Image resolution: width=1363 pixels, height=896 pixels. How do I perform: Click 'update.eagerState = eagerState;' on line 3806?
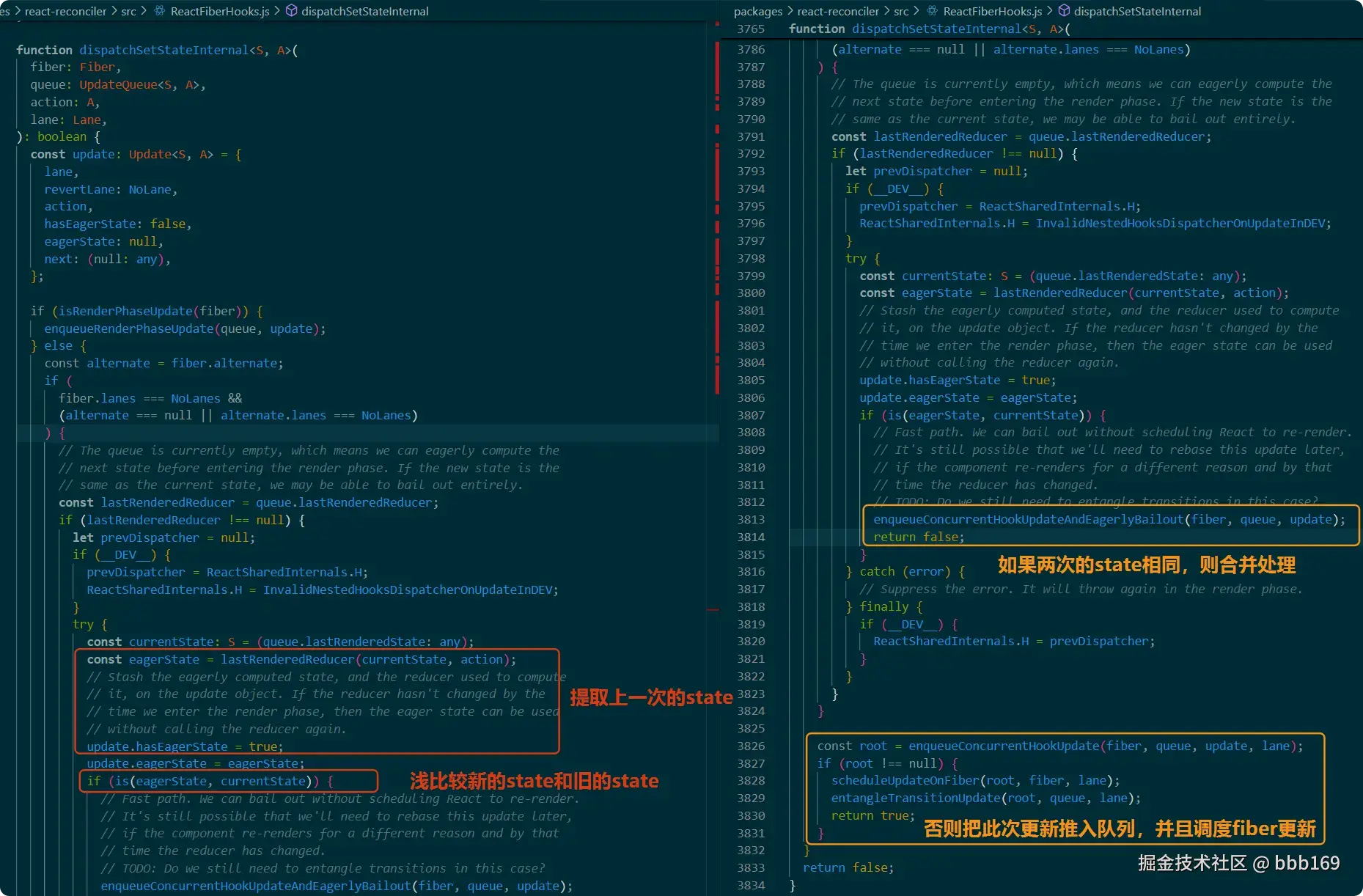(969, 397)
